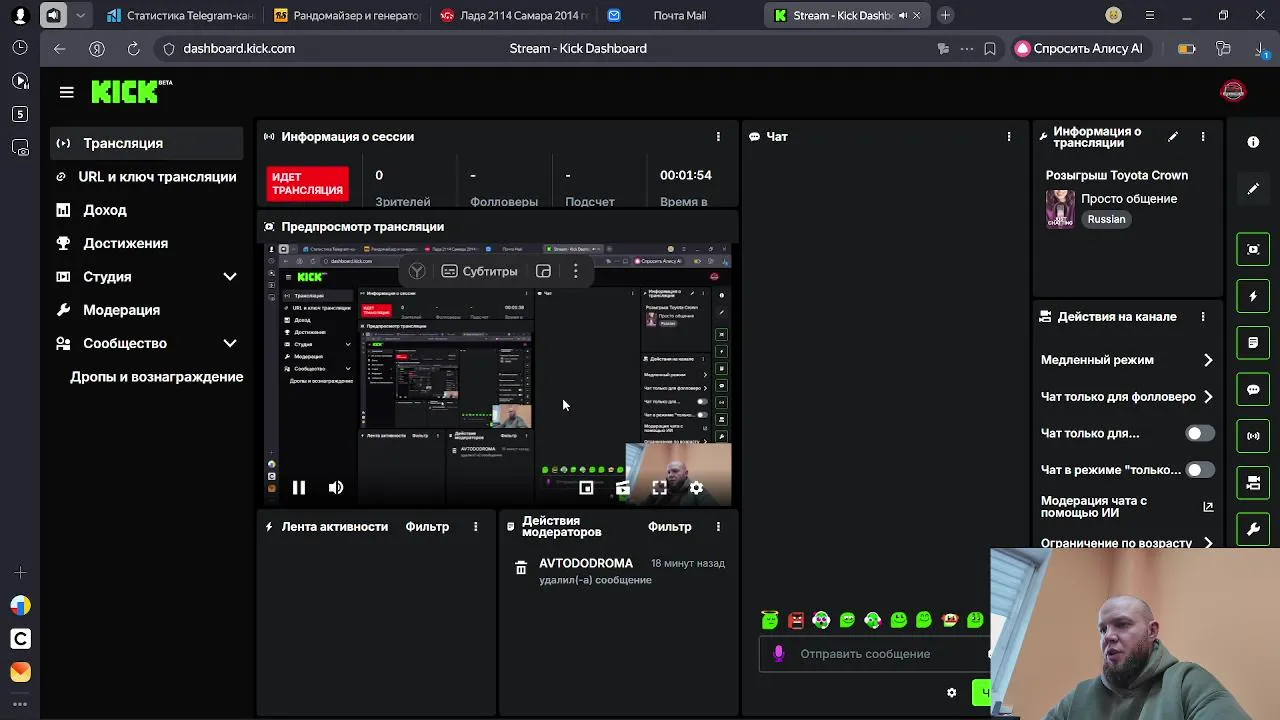Open Лента активности Фильтр dropdown

click(x=427, y=527)
